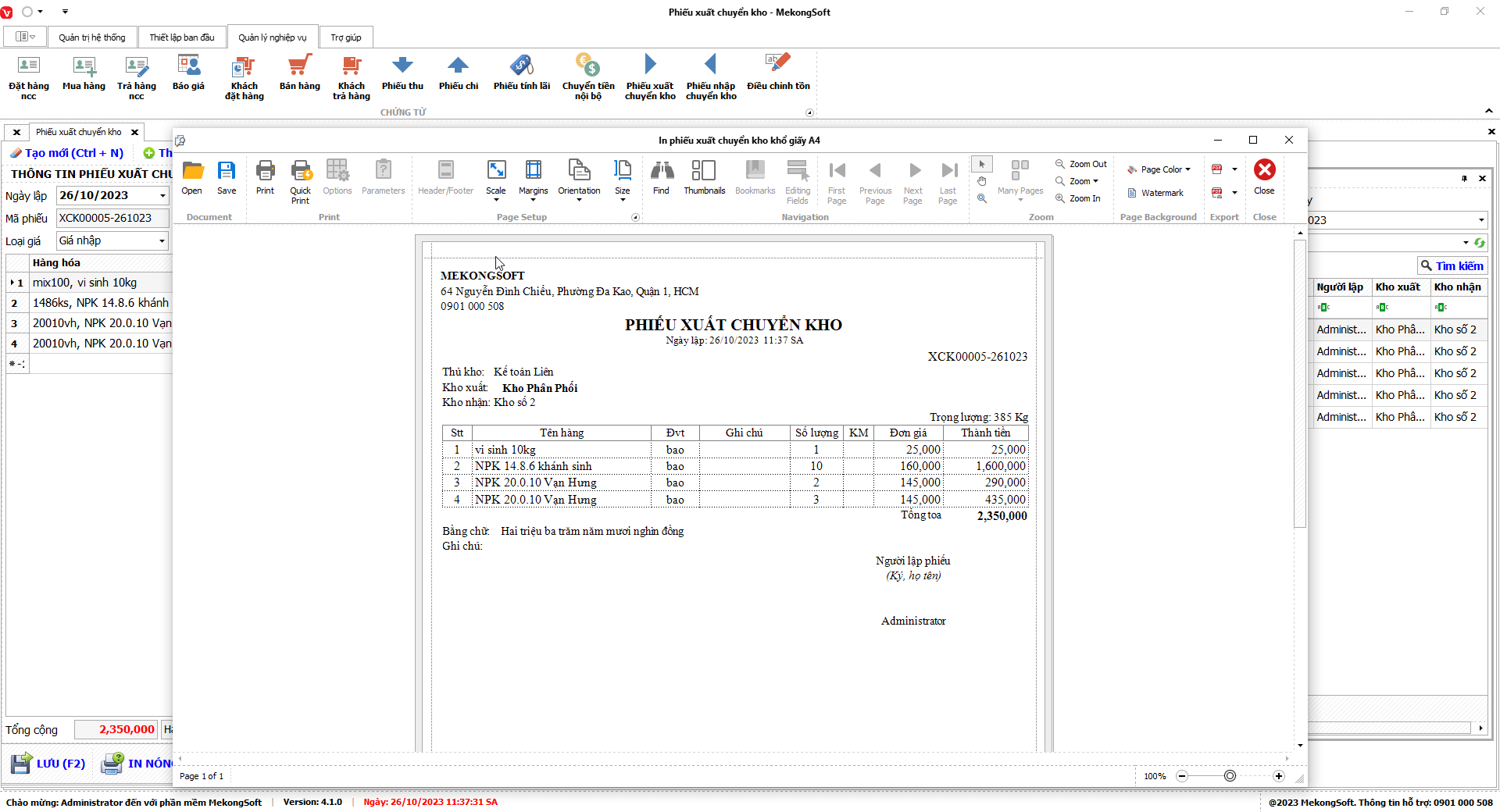Viewport: 1500px width, 812px height.
Task: Click the Tìm kiếm search button
Action: pyautogui.click(x=1452, y=266)
